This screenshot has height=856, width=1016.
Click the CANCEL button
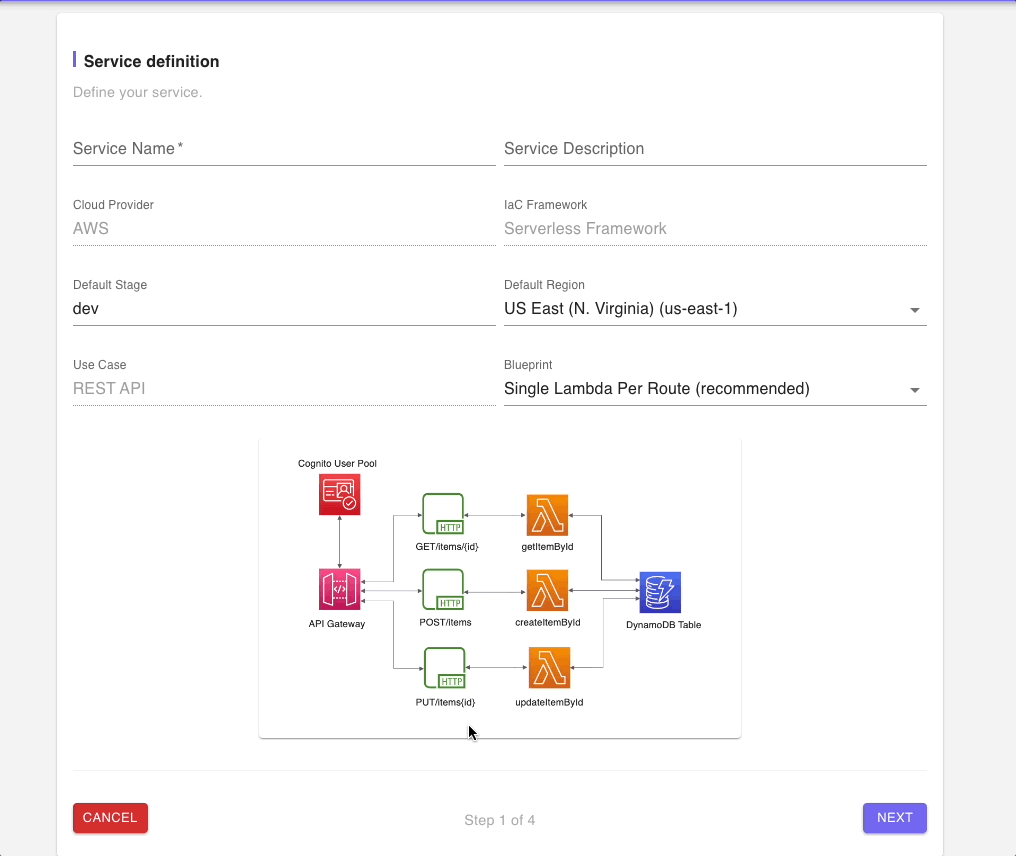pos(110,818)
